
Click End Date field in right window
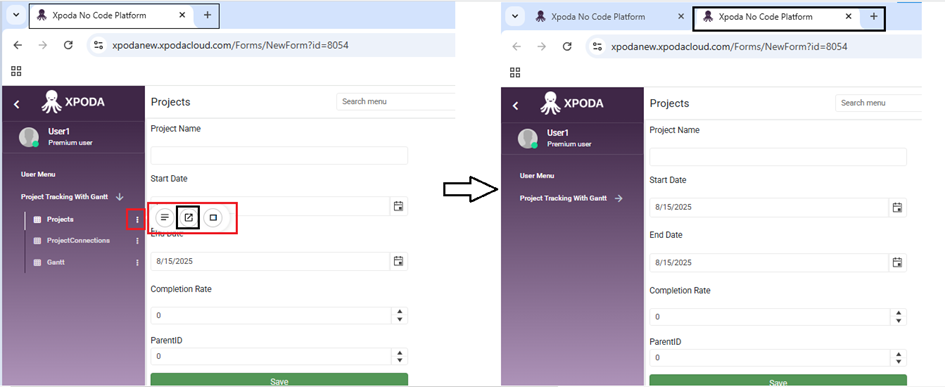click(769, 262)
